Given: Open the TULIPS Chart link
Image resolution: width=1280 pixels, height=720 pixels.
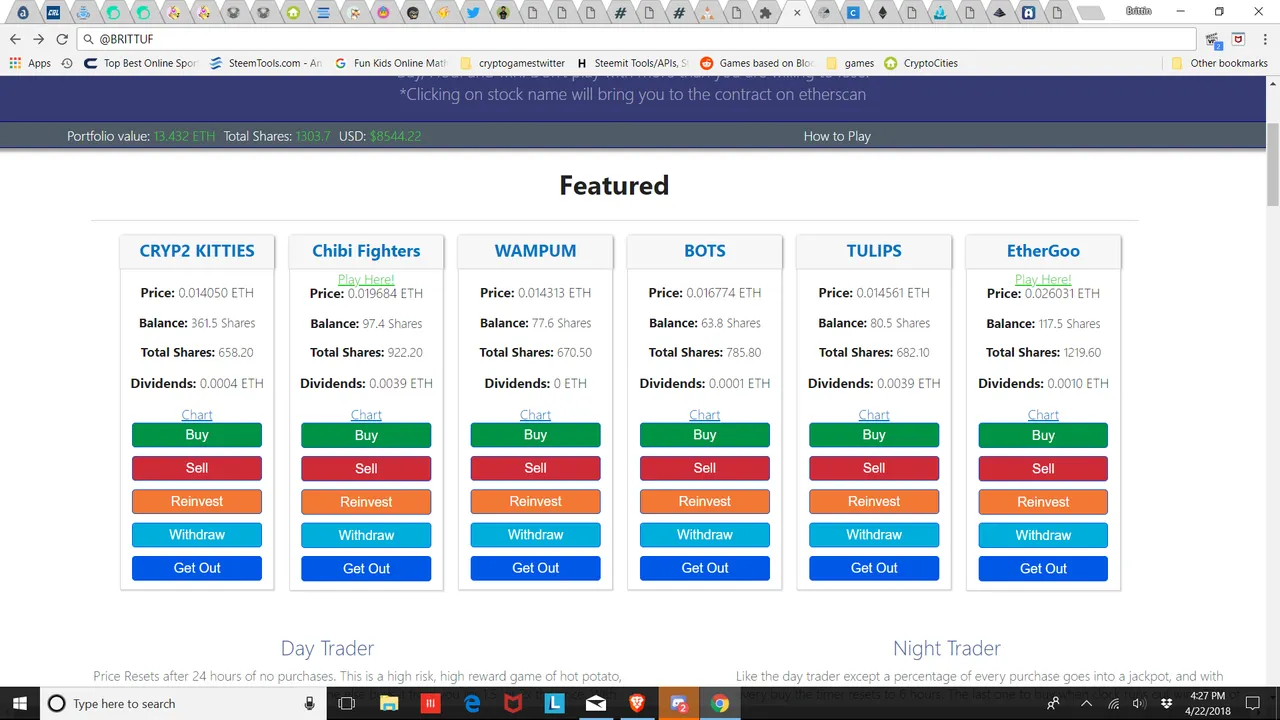Looking at the screenshot, I should tap(874, 414).
